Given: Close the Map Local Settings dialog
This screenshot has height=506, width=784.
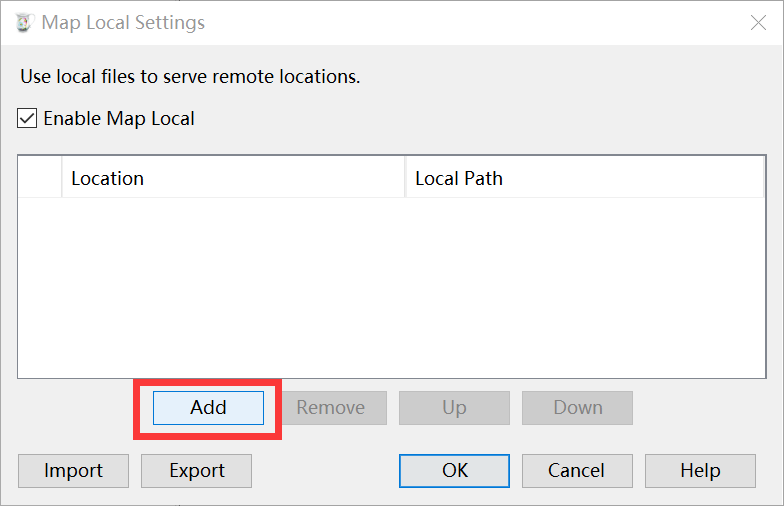Looking at the screenshot, I should click(x=758, y=22).
